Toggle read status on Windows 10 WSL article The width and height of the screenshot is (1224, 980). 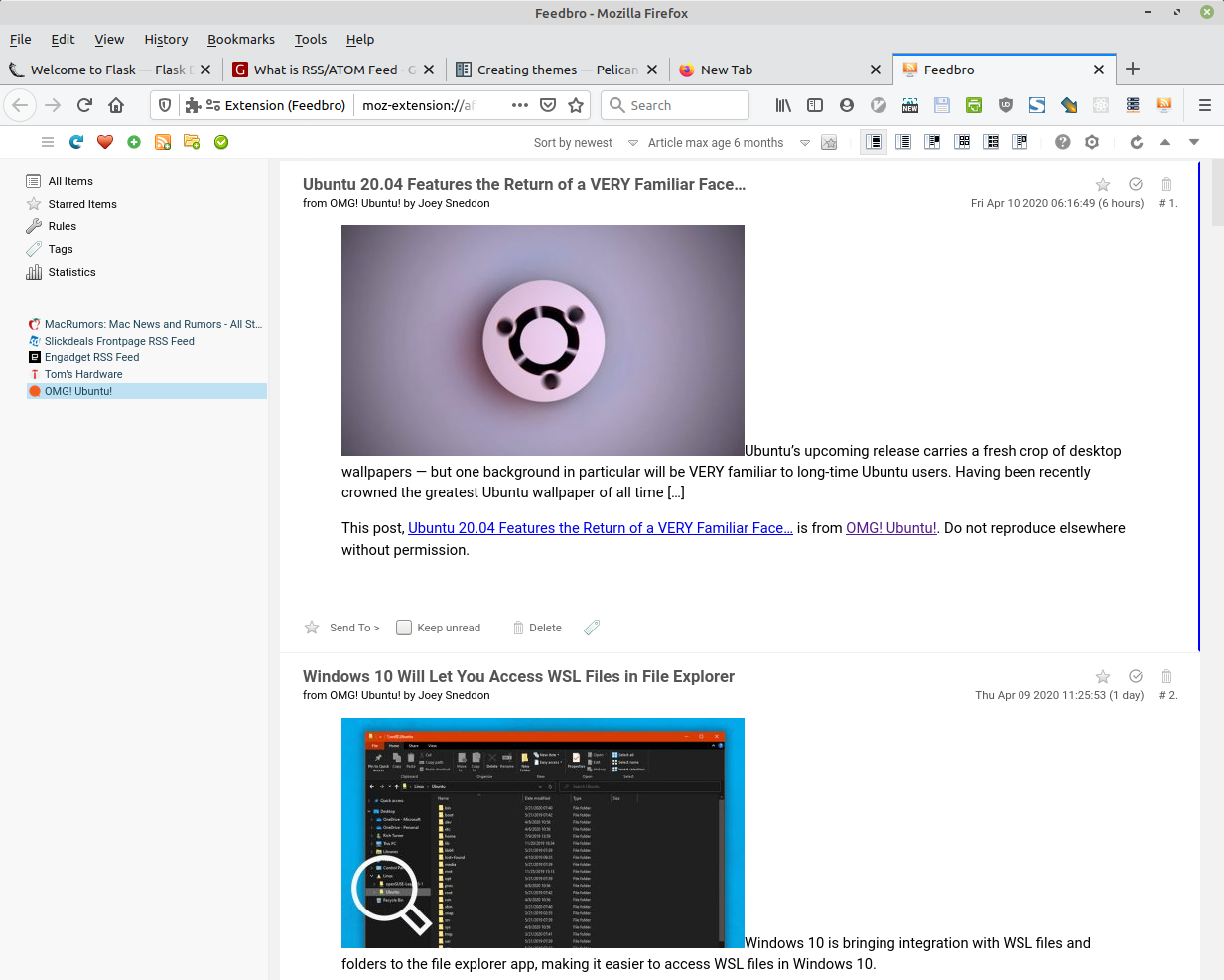(1136, 676)
